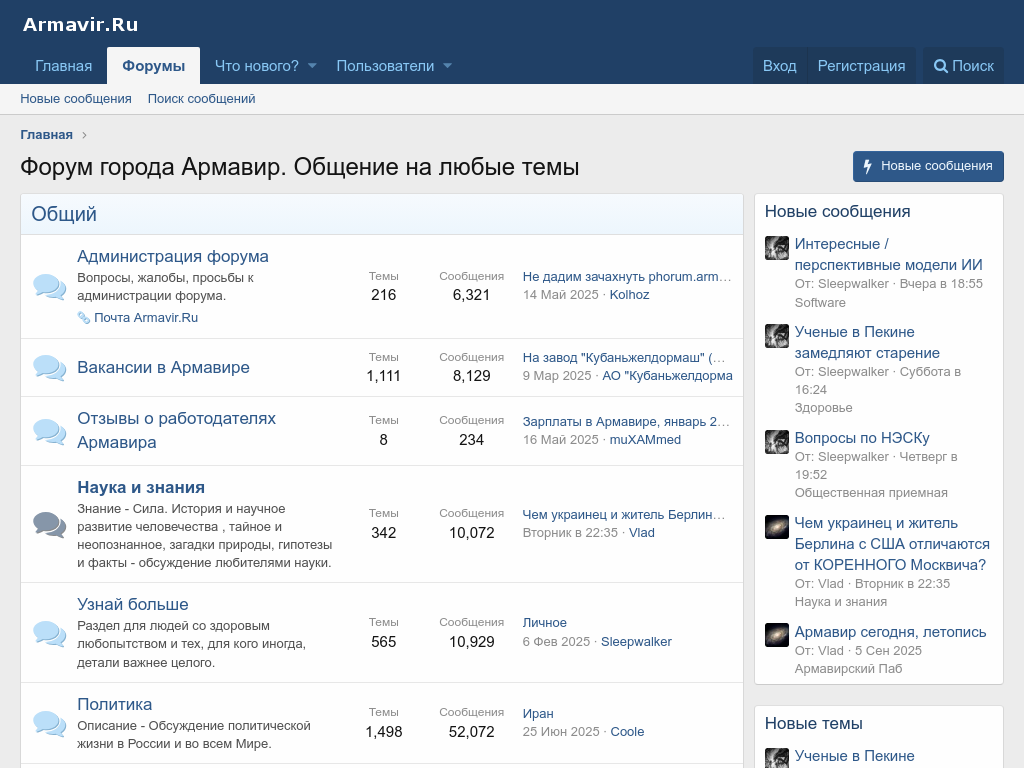
Task: Open the Регистрация link
Action: 861,66
